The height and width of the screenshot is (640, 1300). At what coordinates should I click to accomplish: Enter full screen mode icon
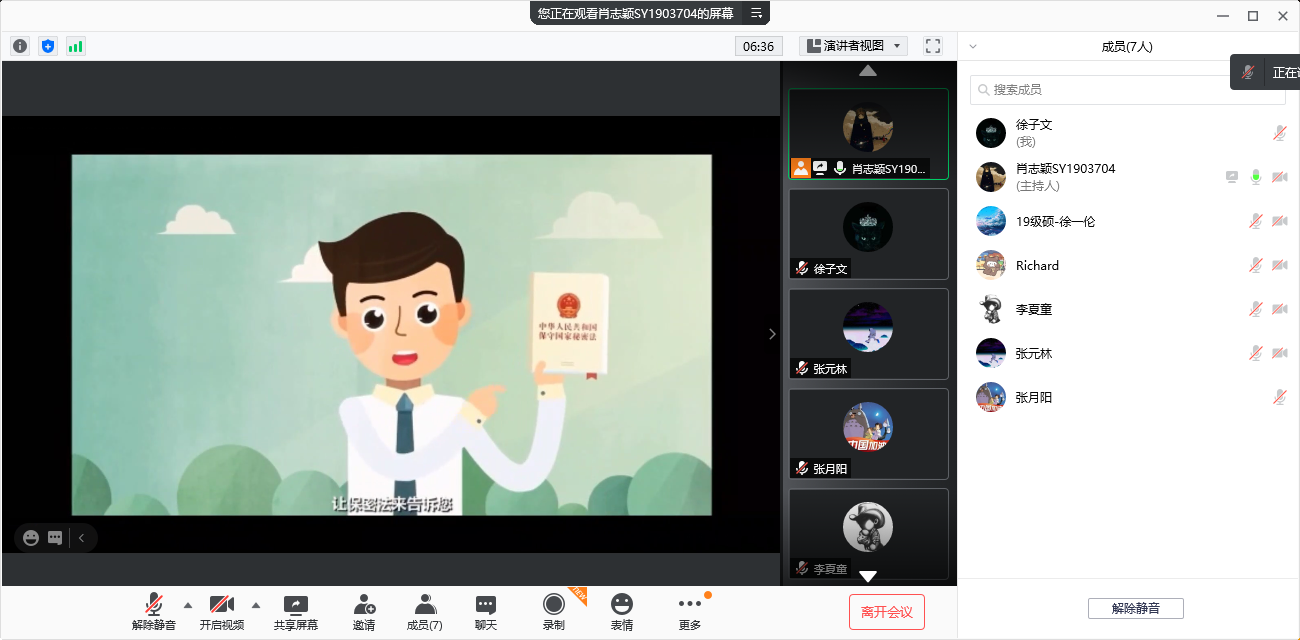click(x=933, y=46)
